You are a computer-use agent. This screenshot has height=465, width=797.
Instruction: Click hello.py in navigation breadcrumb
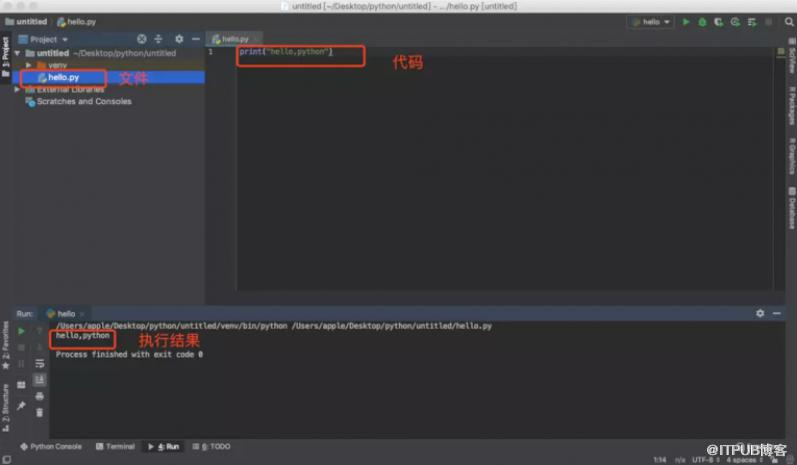[76, 22]
